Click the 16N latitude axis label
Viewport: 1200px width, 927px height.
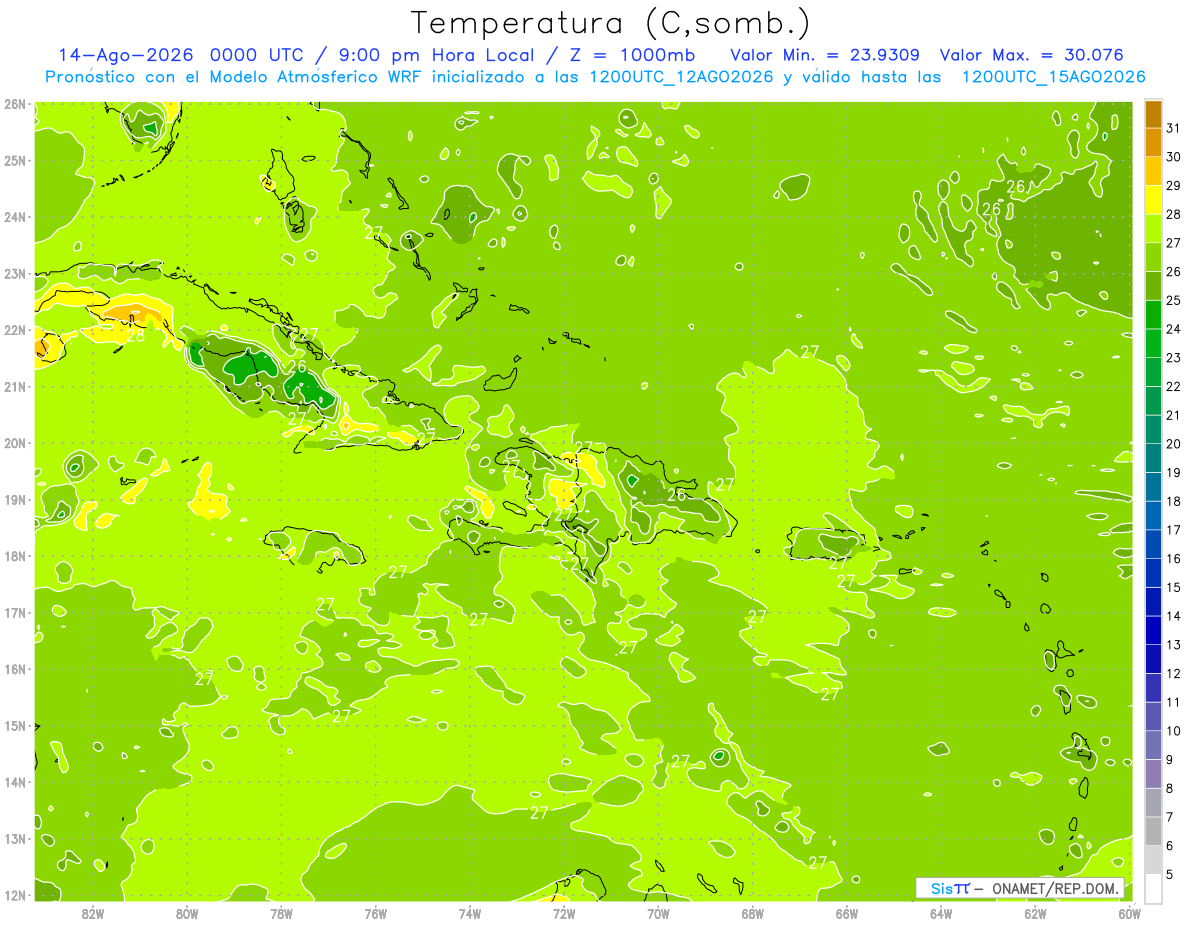[14, 669]
